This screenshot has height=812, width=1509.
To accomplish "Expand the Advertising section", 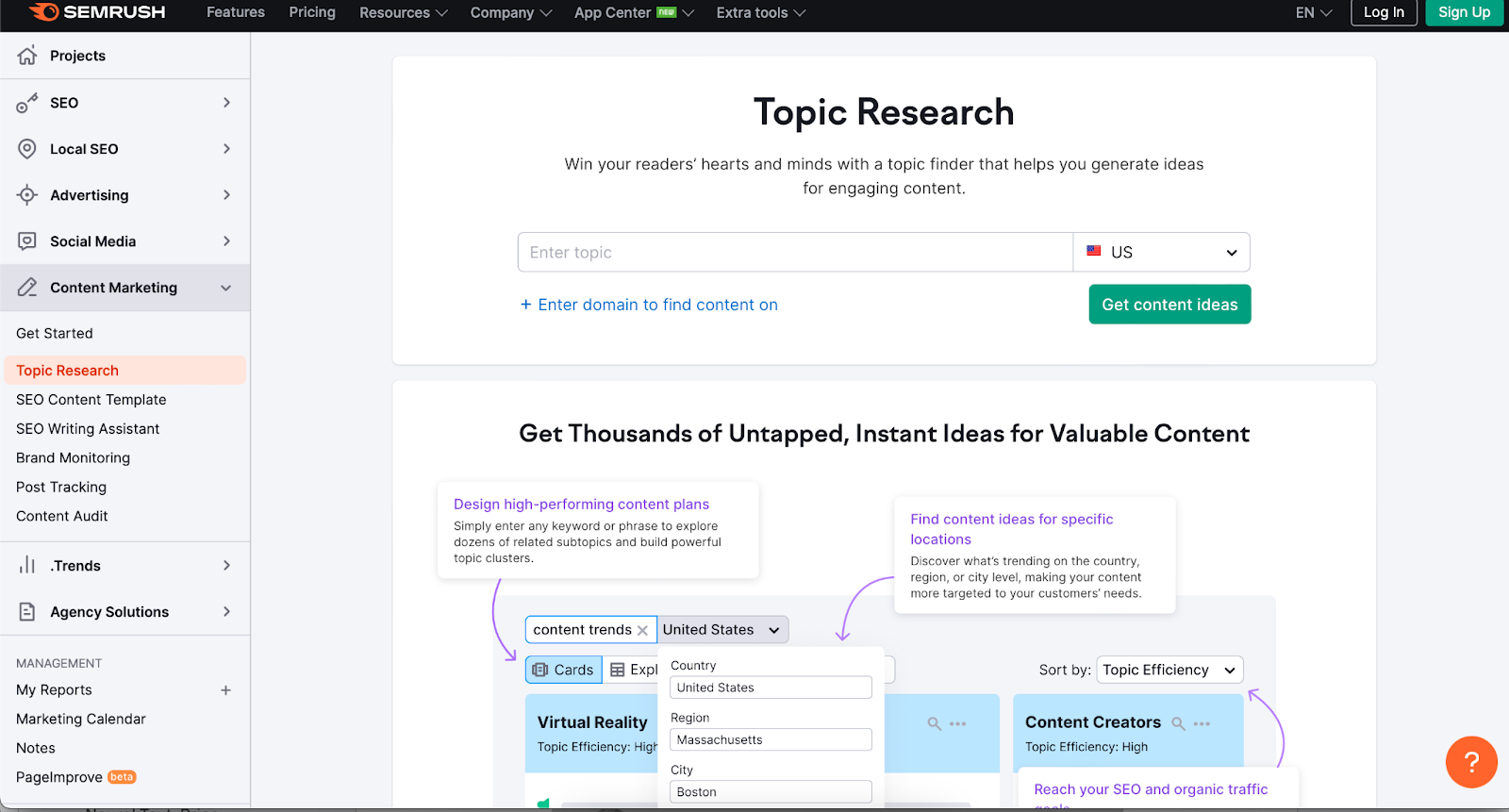I will tap(226, 195).
